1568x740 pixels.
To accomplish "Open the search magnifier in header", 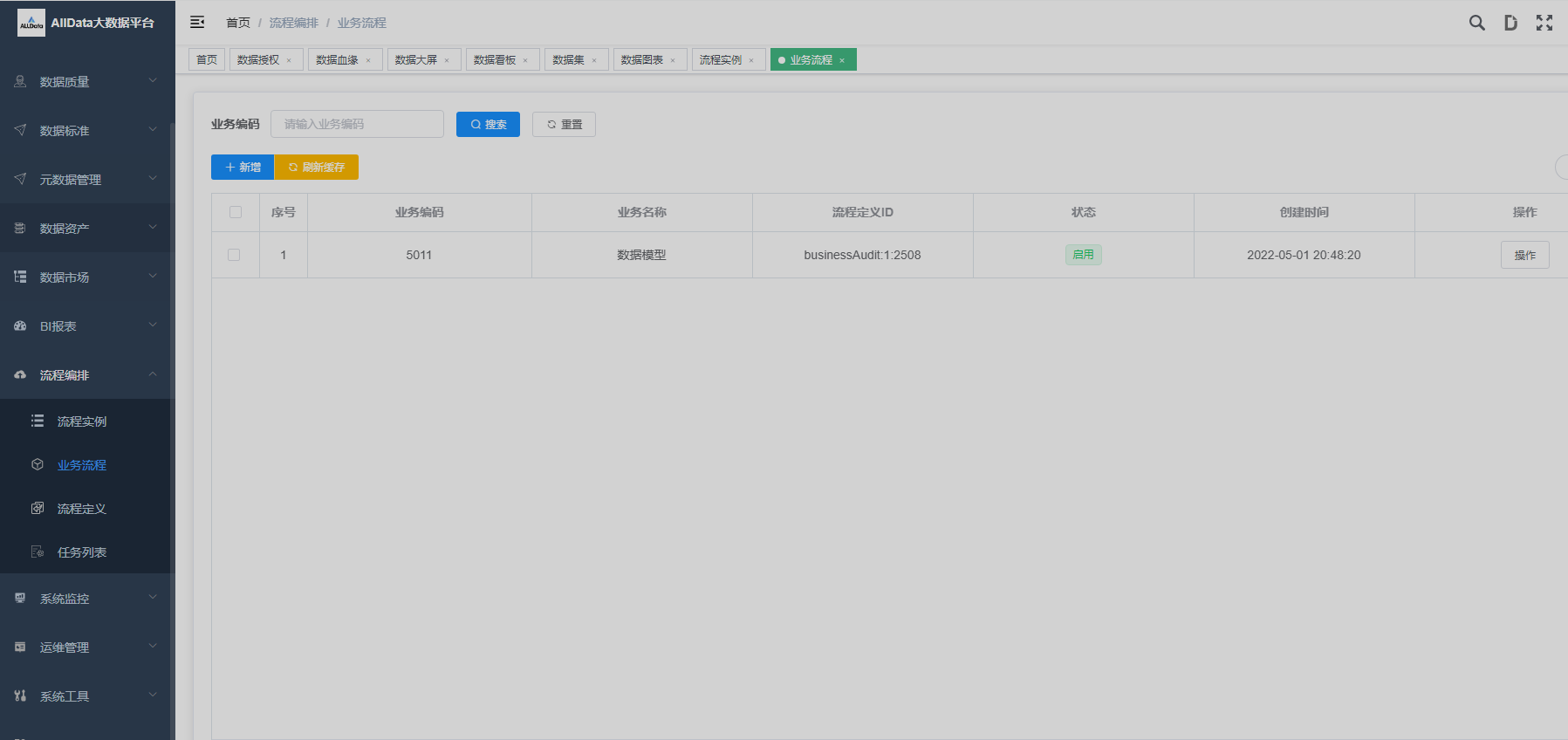I will point(1476,23).
